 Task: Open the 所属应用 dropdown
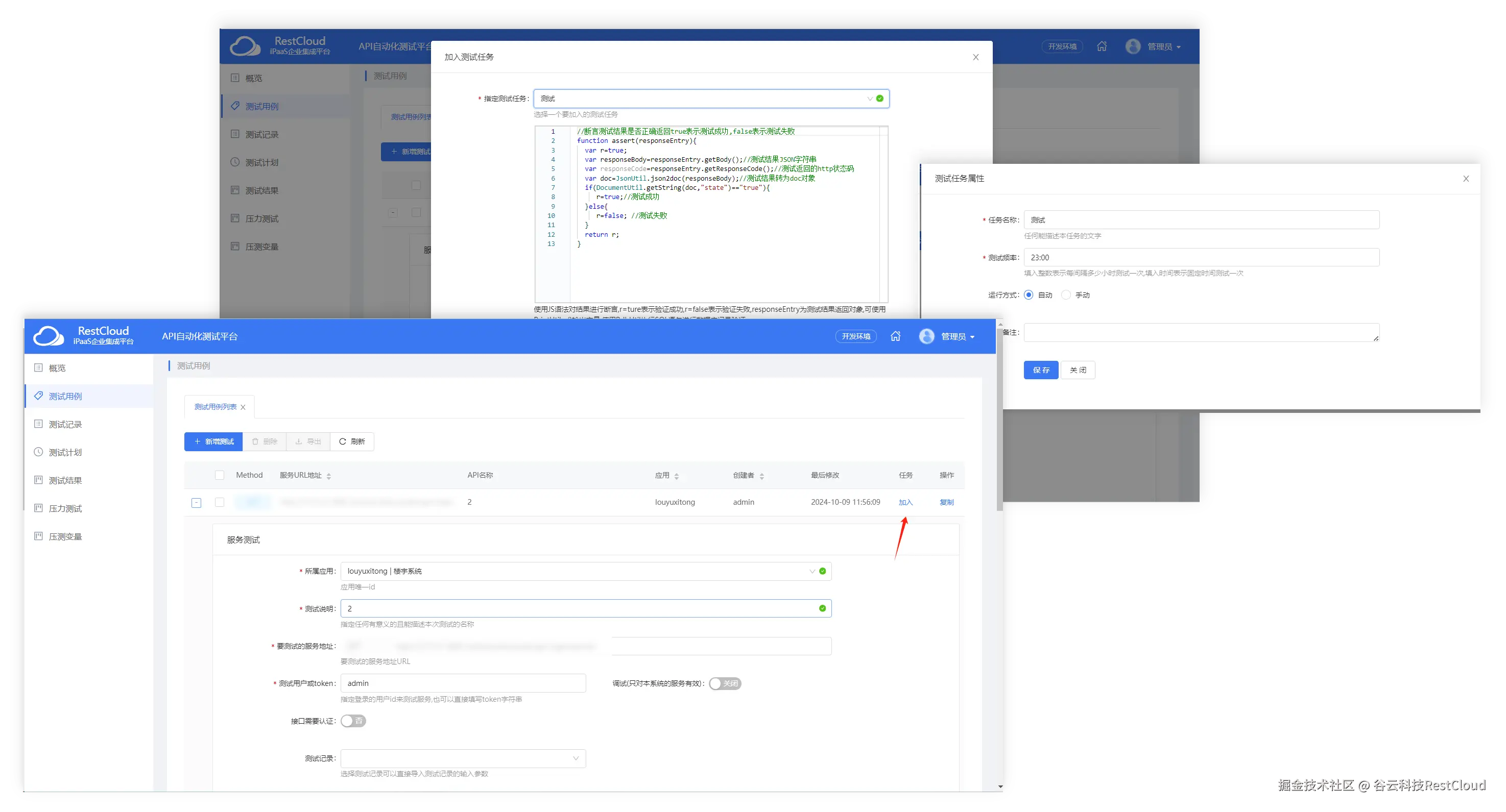coord(585,571)
